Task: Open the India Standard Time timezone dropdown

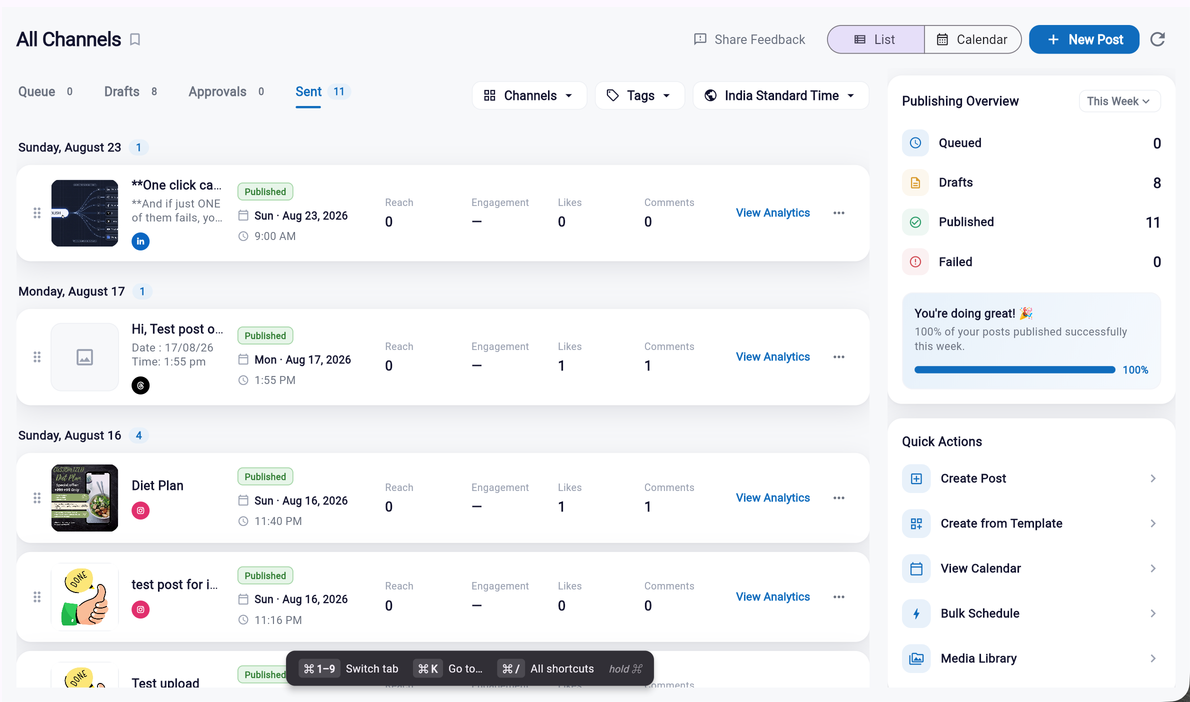Action: point(780,96)
